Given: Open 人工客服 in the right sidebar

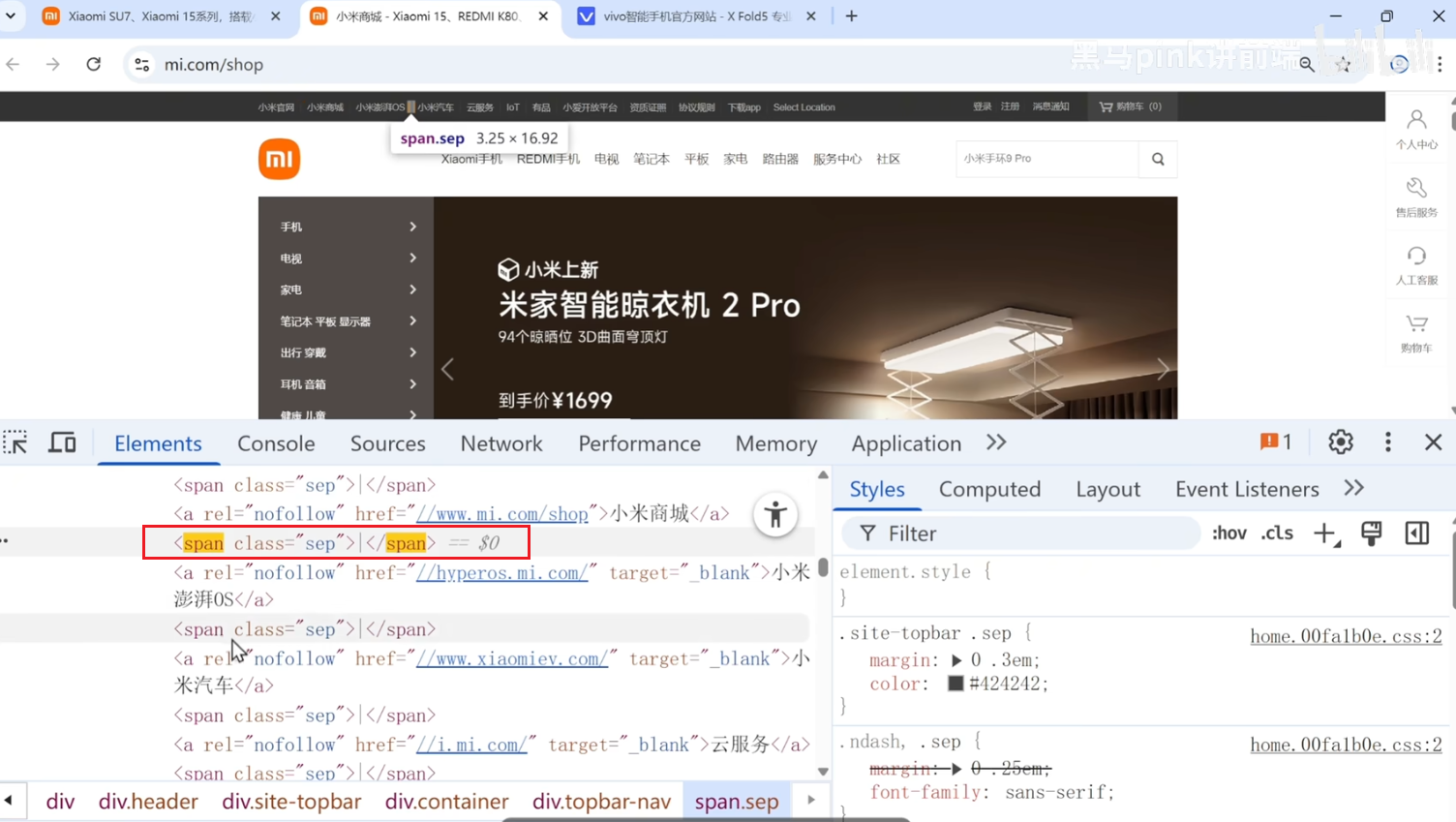Looking at the screenshot, I should (x=1416, y=265).
